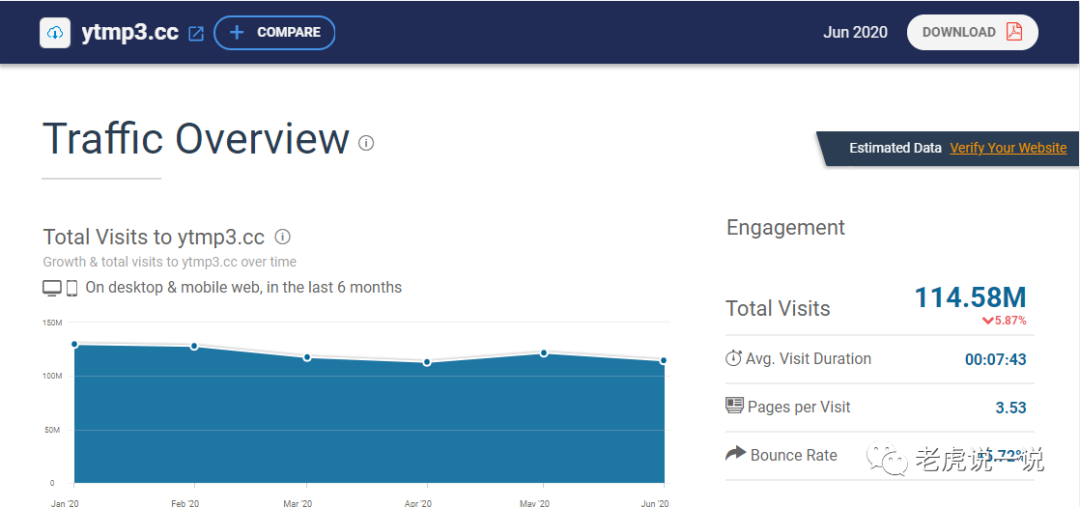
Task: Click the COMPARE button
Action: coord(274,32)
